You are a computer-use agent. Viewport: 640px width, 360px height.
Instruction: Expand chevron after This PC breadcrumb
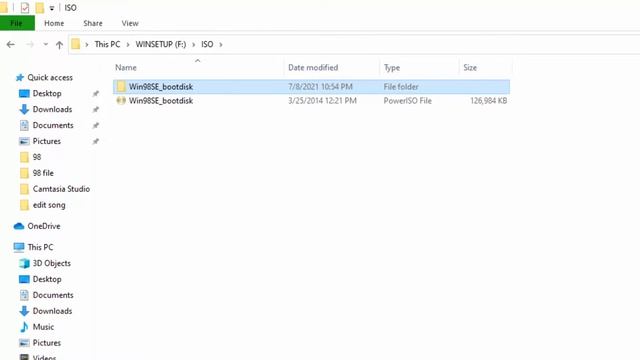coord(128,44)
